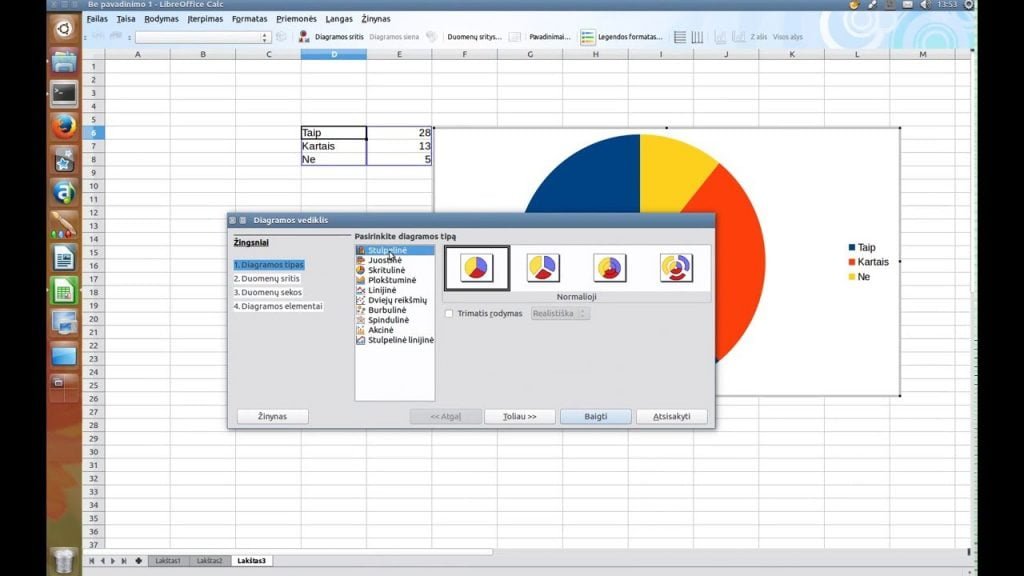Open the Žinynas menu in menu bar

pos(376,19)
